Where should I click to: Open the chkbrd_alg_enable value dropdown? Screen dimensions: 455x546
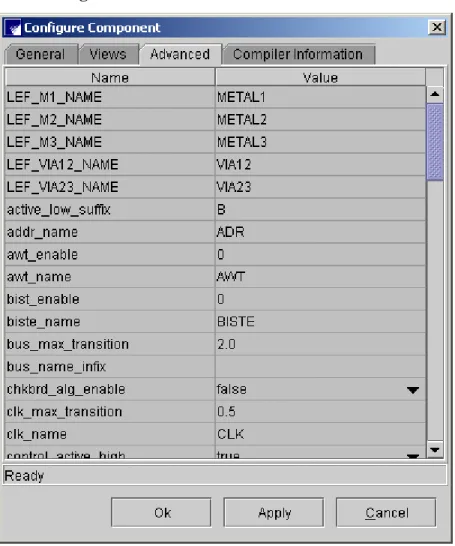coord(413,390)
